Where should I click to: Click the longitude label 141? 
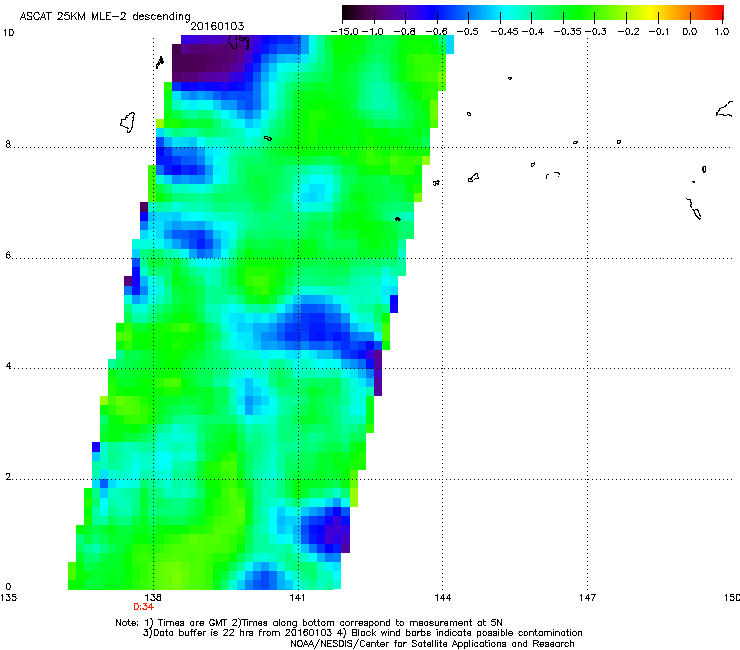click(298, 598)
